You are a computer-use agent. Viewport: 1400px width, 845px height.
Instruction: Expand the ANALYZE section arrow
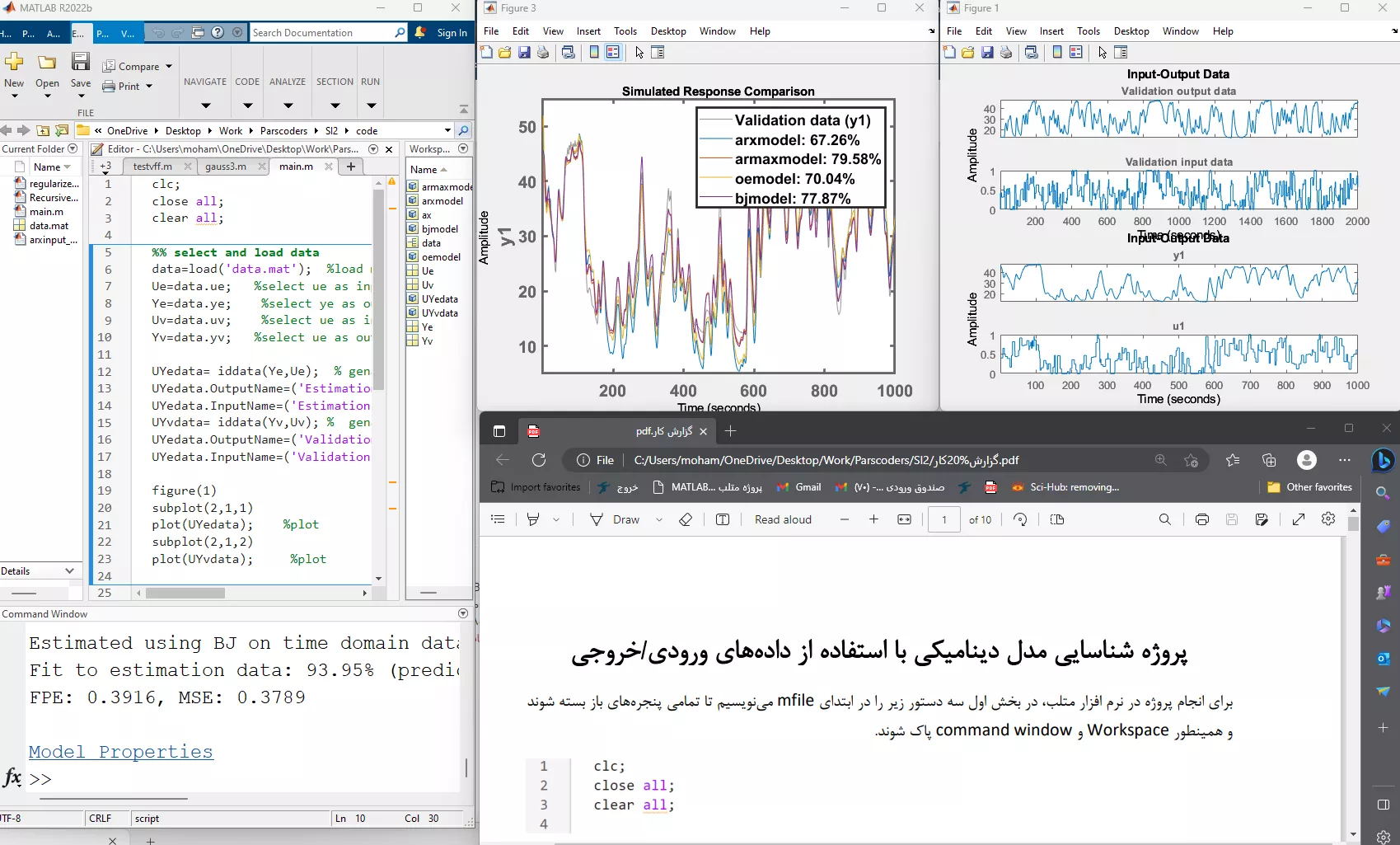tap(288, 106)
